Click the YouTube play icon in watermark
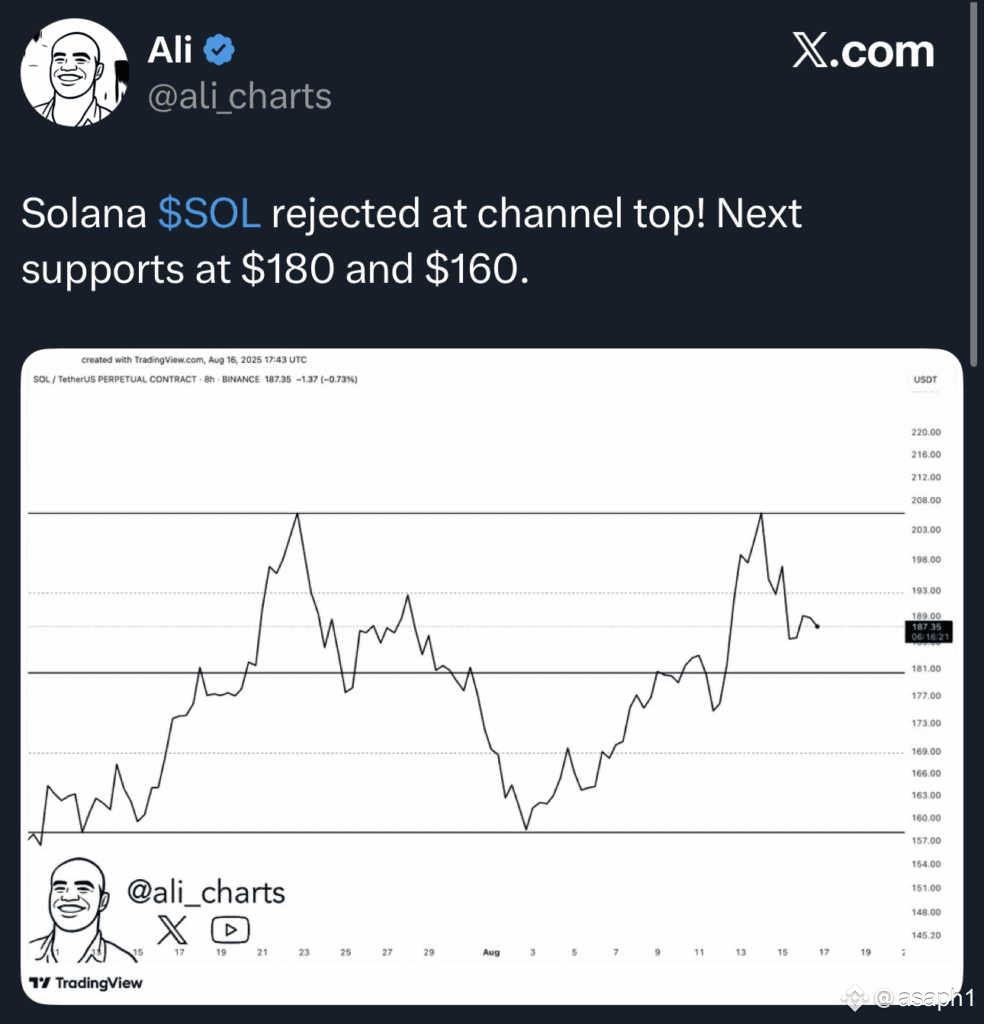Screen dimensions: 984x1024 [230, 929]
